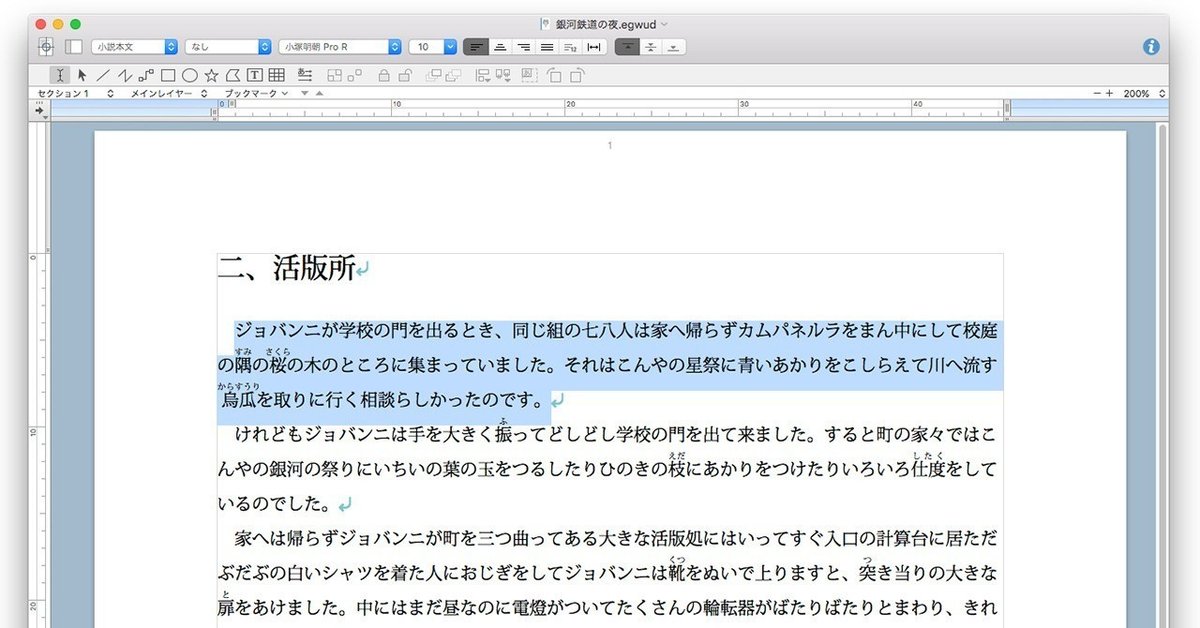Viewport: 1200px width, 628px height.
Task: Open the 200% zoom level dropdown
Action: (1144, 93)
